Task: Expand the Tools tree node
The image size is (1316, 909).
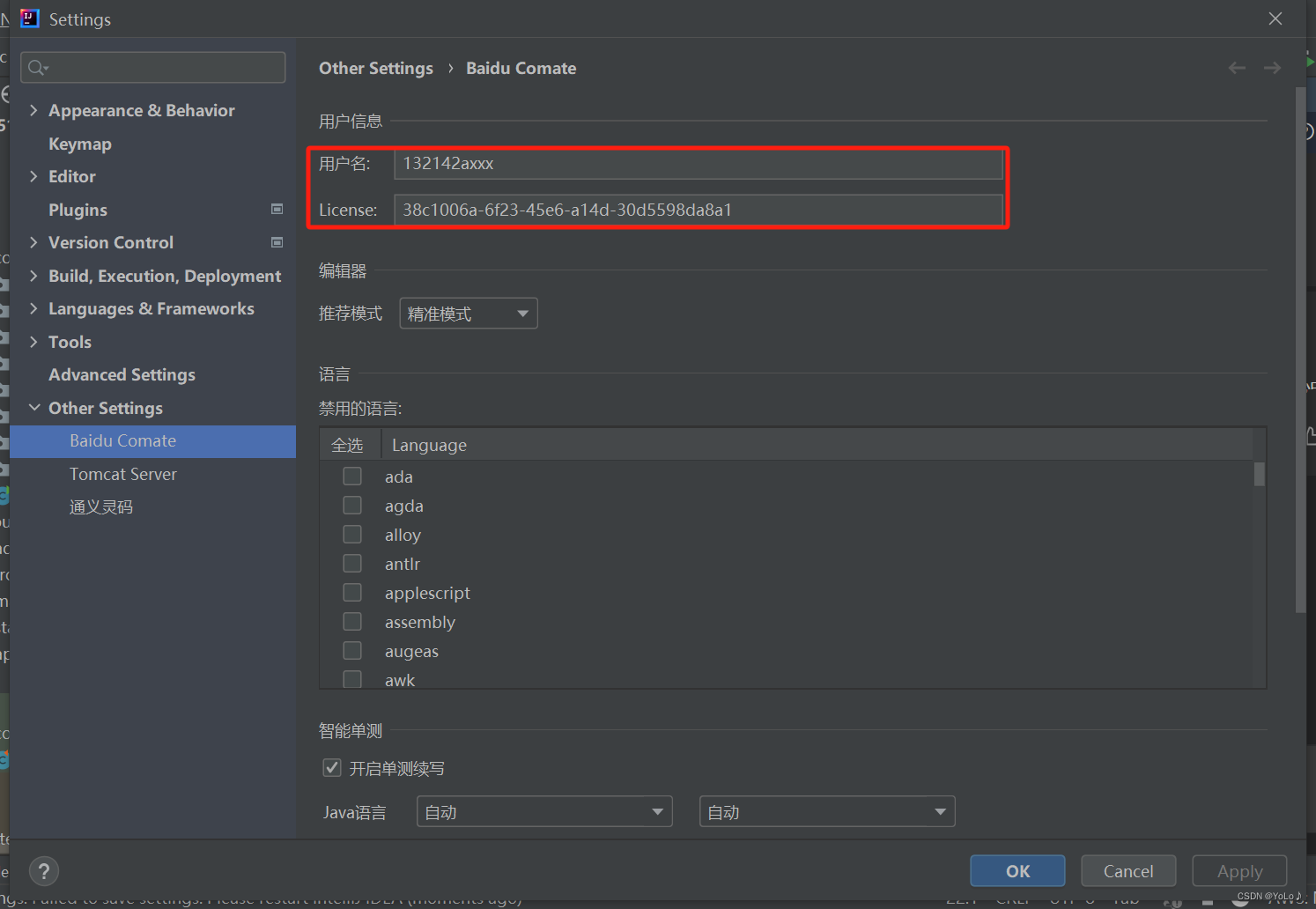Action: click(x=33, y=342)
